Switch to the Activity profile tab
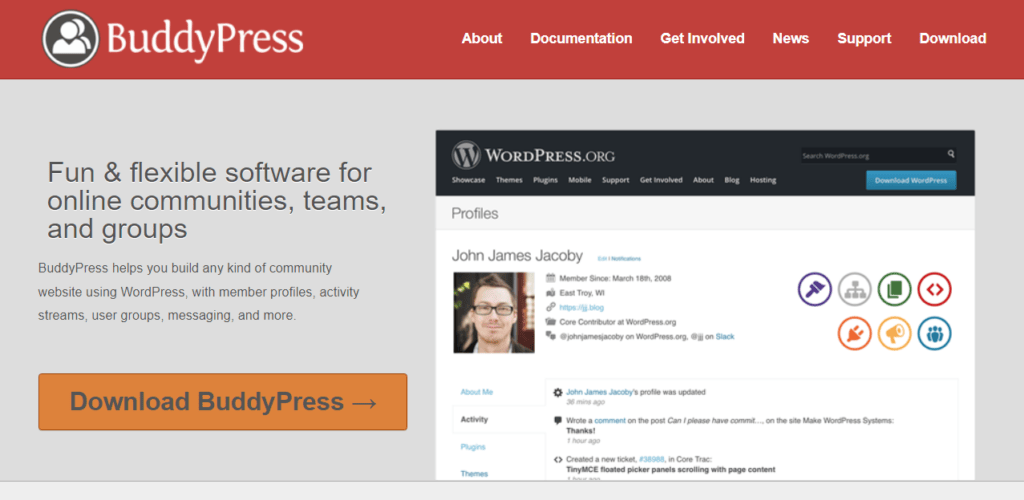This screenshot has width=1024, height=500. tap(475, 420)
